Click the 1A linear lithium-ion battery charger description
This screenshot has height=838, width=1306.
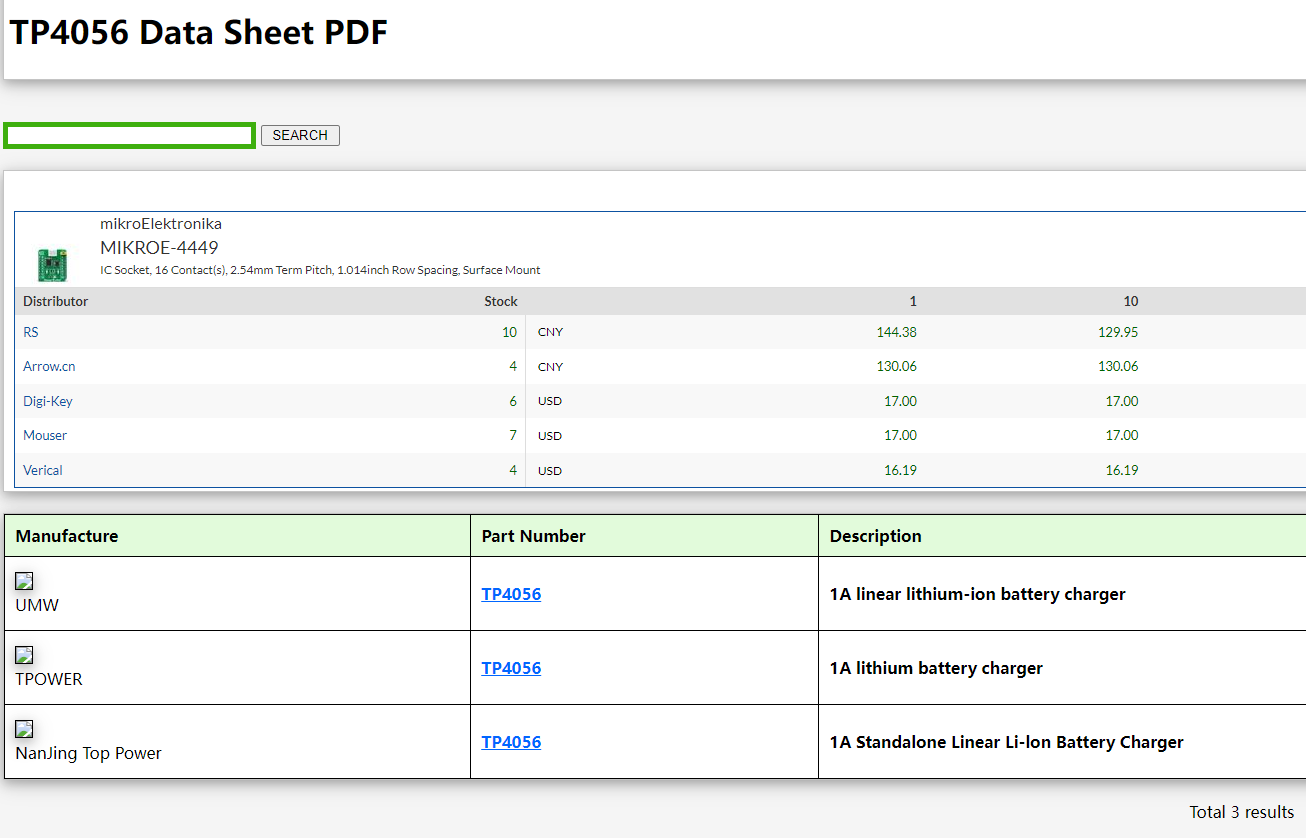(x=978, y=594)
